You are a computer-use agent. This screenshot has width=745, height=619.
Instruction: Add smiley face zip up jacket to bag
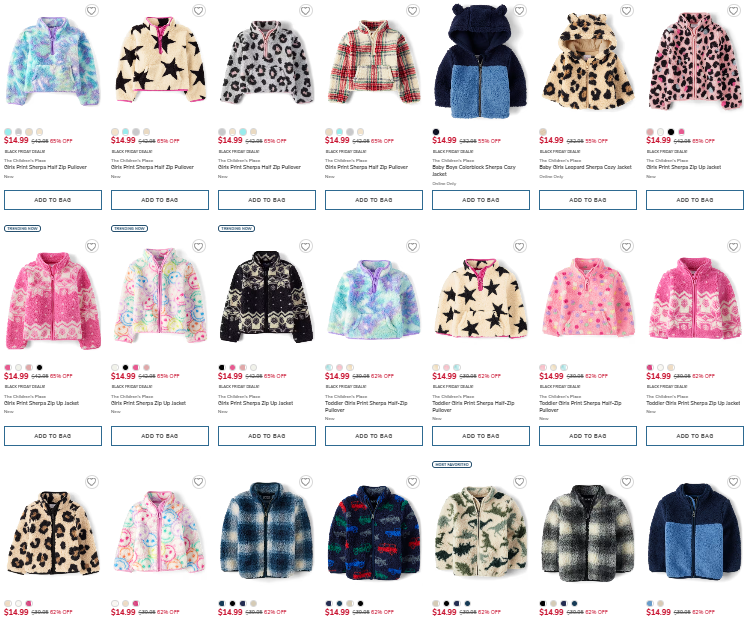[160, 436]
